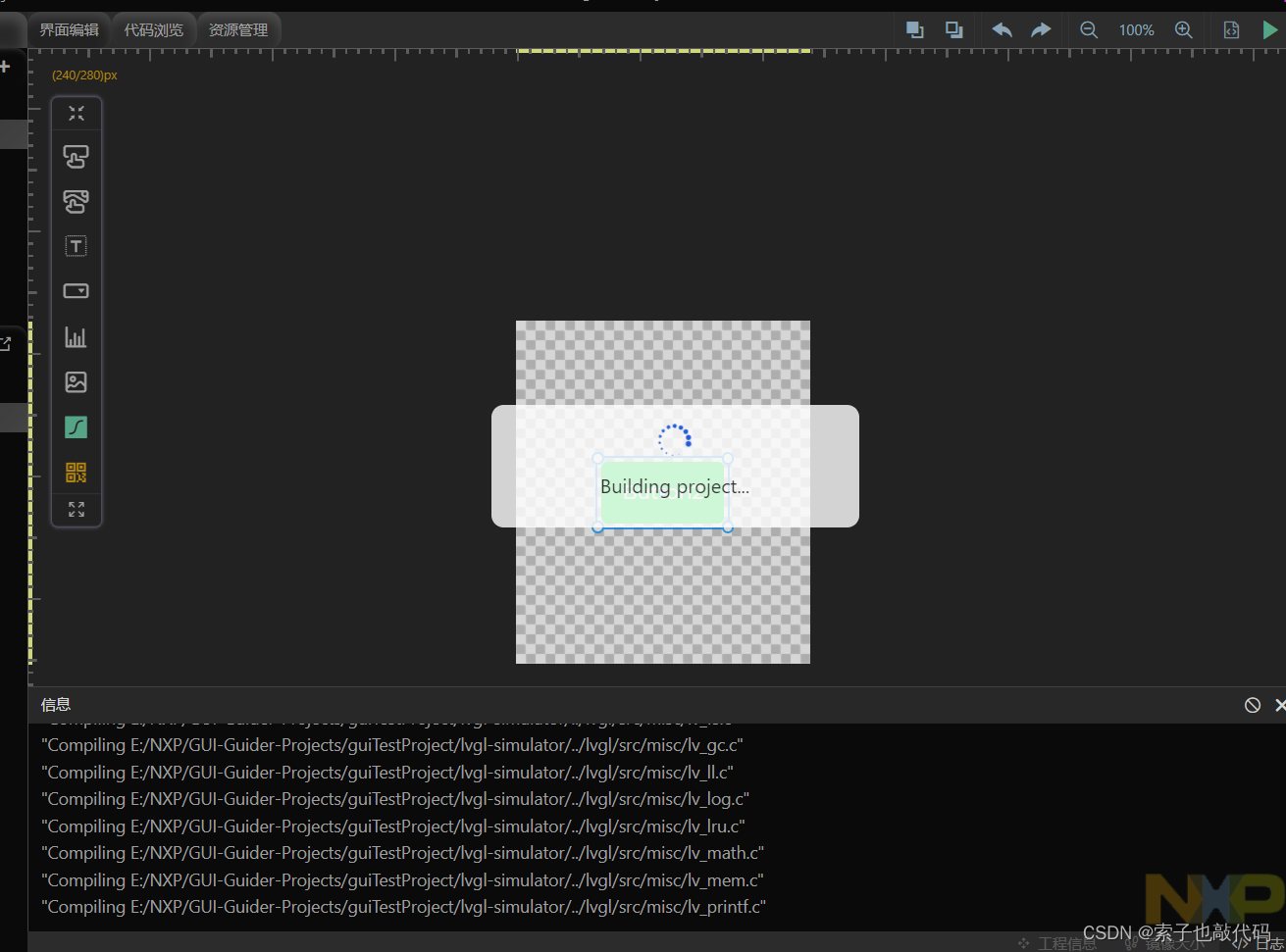Image resolution: width=1286 pixels, height=952 pixels.
Task: Click the plus icon at left edge
Action: tap(5, 67)
